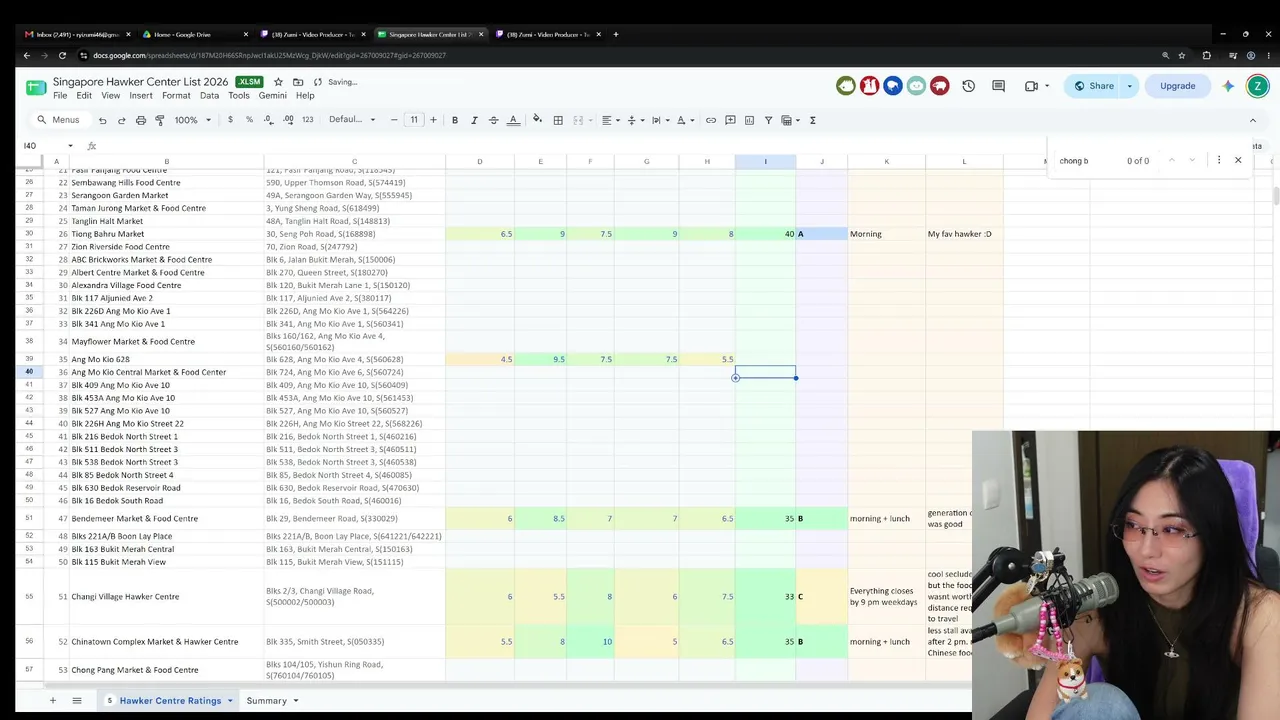This screenshot has width=1280, height=720.
Task: Open the File menu
Action: (60, 96)
